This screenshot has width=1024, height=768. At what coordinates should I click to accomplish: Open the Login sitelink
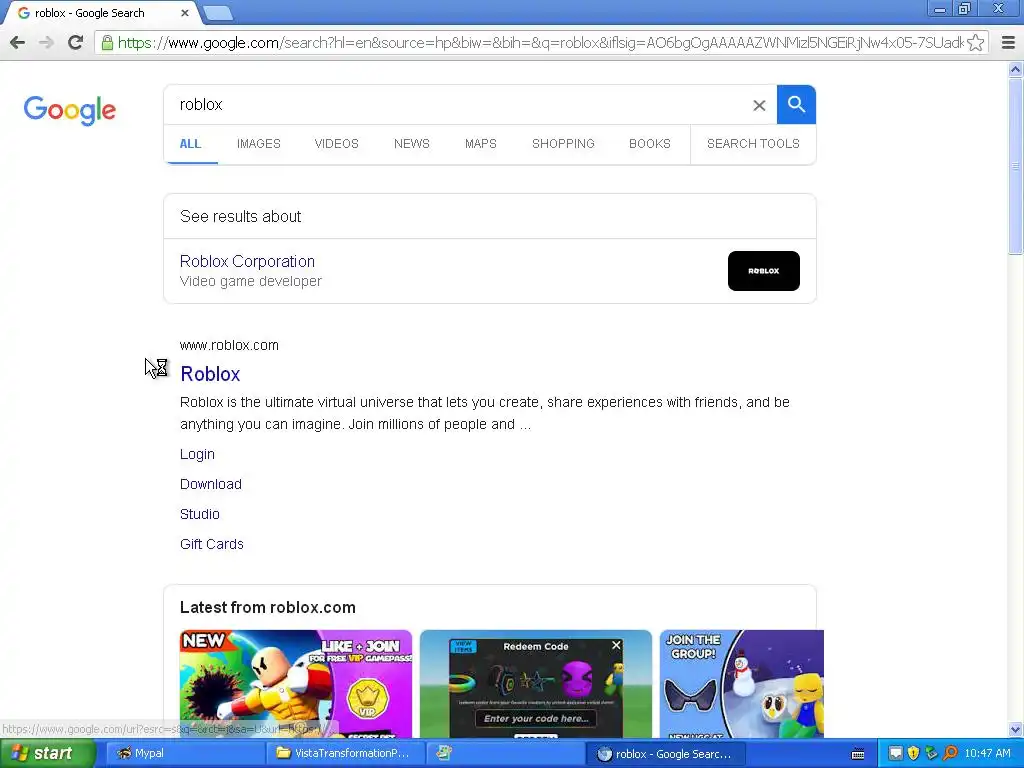point(197,454)
